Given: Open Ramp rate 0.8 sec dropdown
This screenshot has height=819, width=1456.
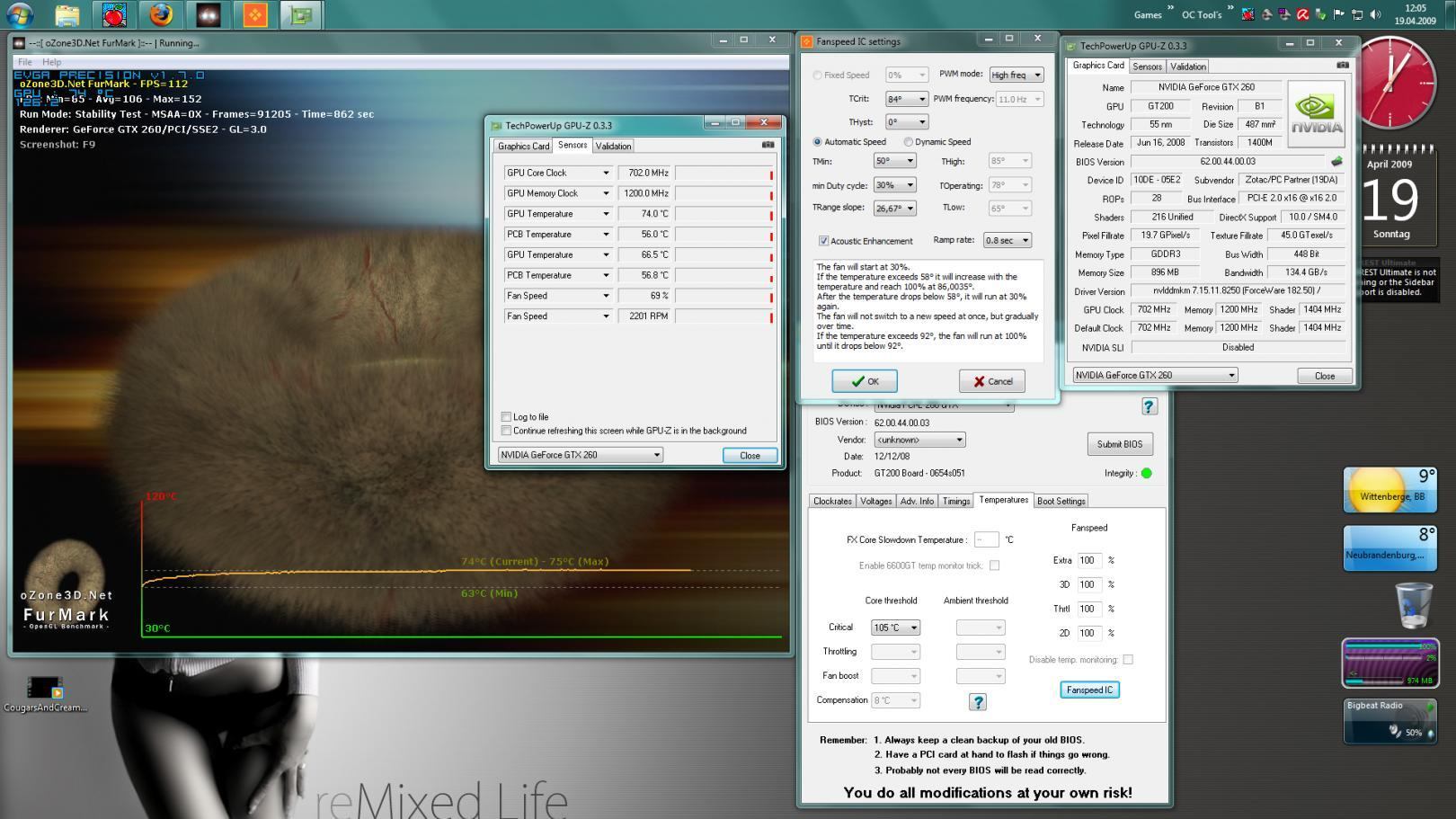Looking at the screenshot, I should [x=1008, y=240].
